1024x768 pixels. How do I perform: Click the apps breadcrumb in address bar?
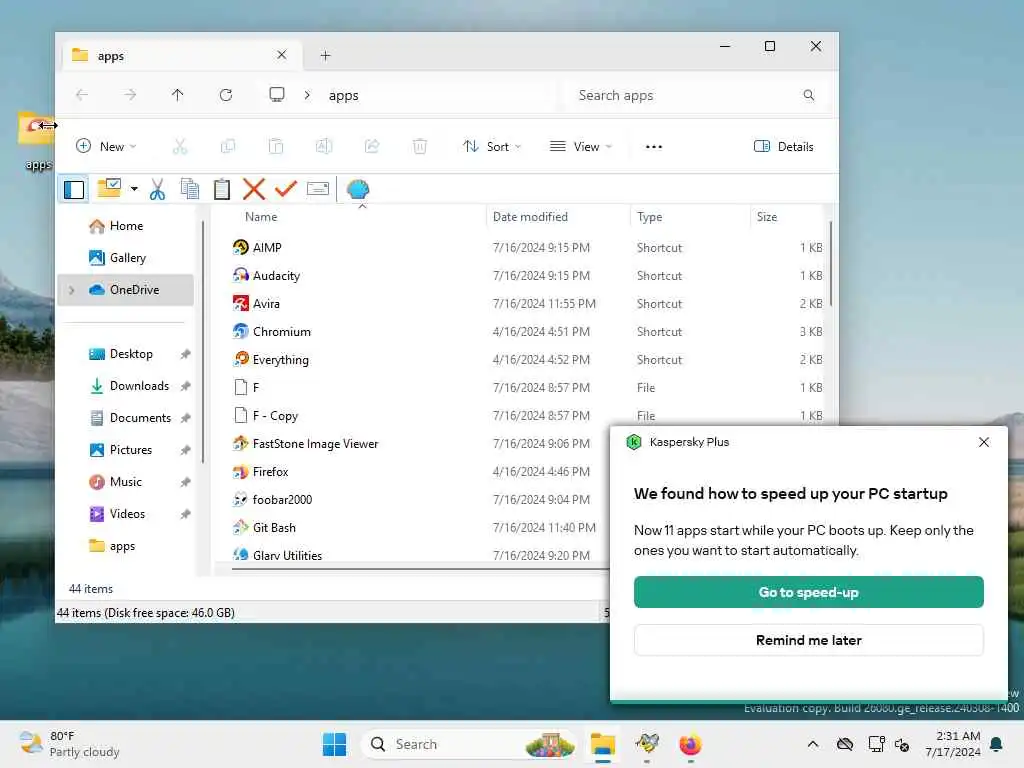click(344, 95)
